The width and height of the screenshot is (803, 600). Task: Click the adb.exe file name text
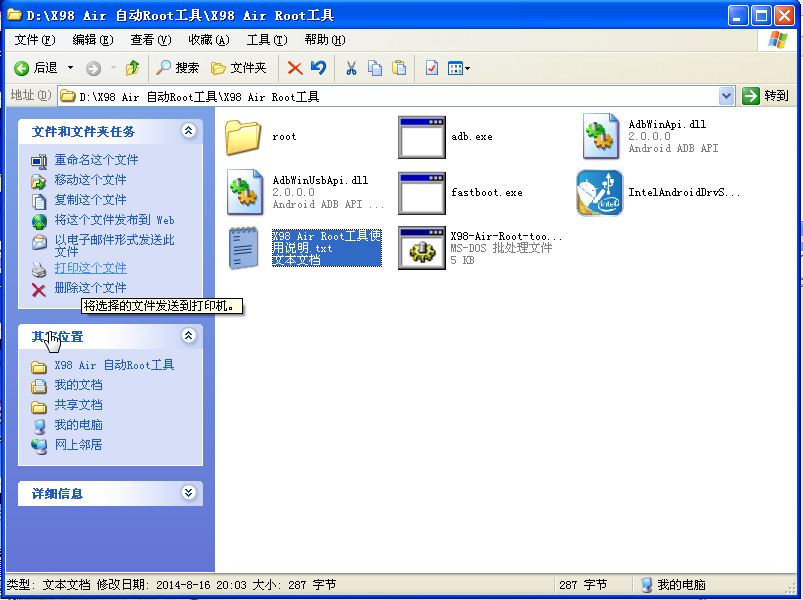pos(472,137)
